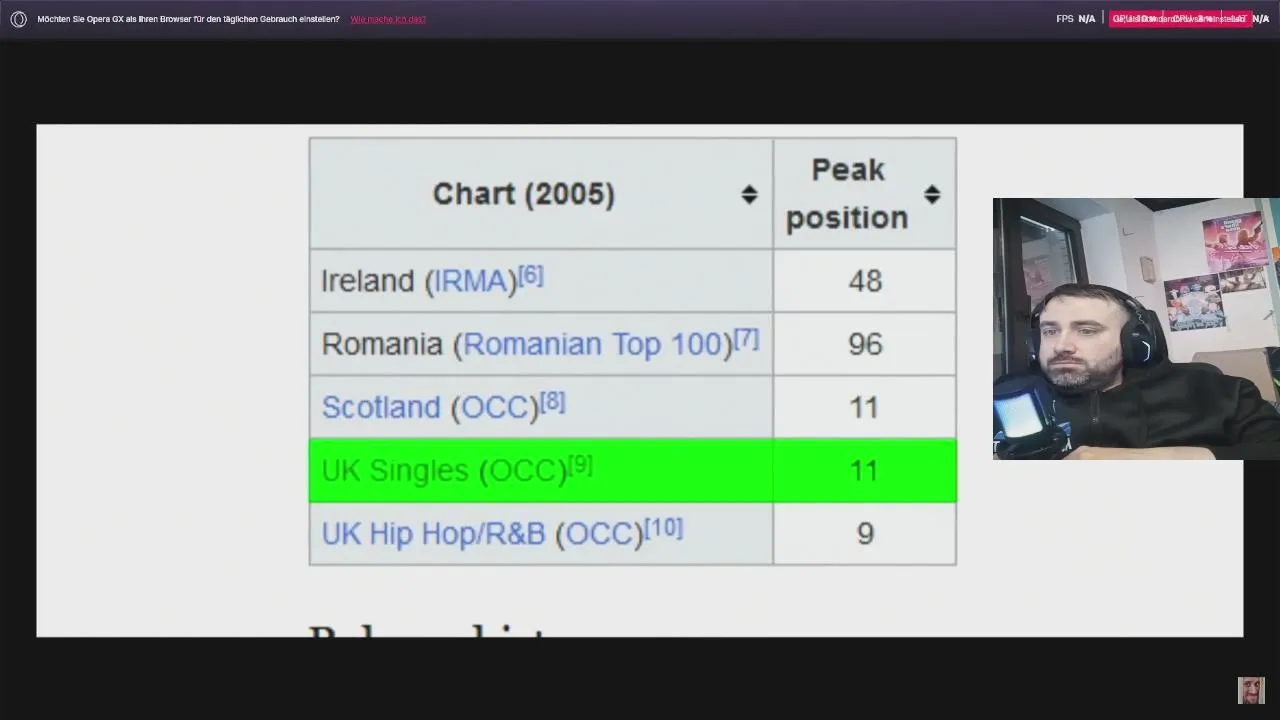Click the small face avatar thumbnail
The height and width of the screenshot is (720, 1280).
[1251, 690]
